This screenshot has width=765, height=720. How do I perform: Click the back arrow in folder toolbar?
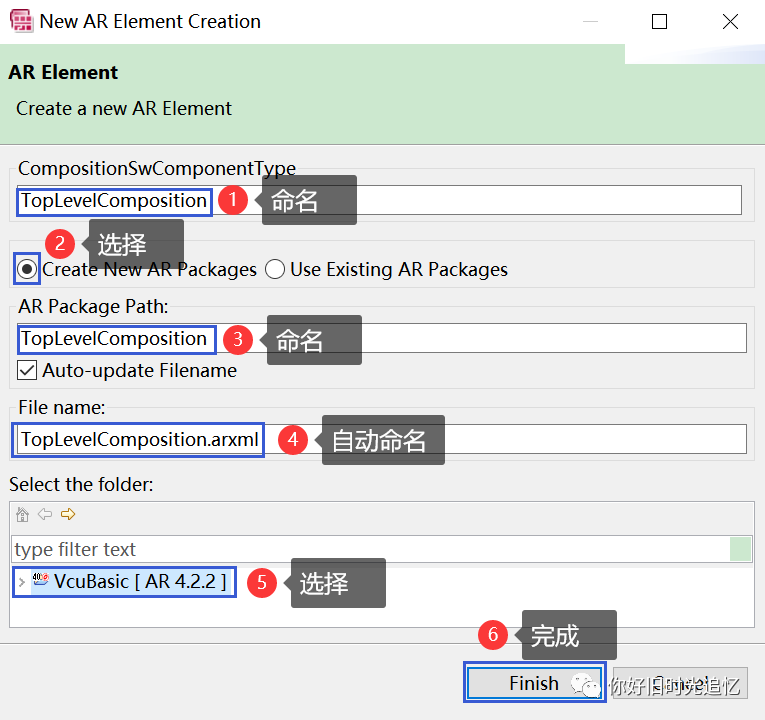45,514
